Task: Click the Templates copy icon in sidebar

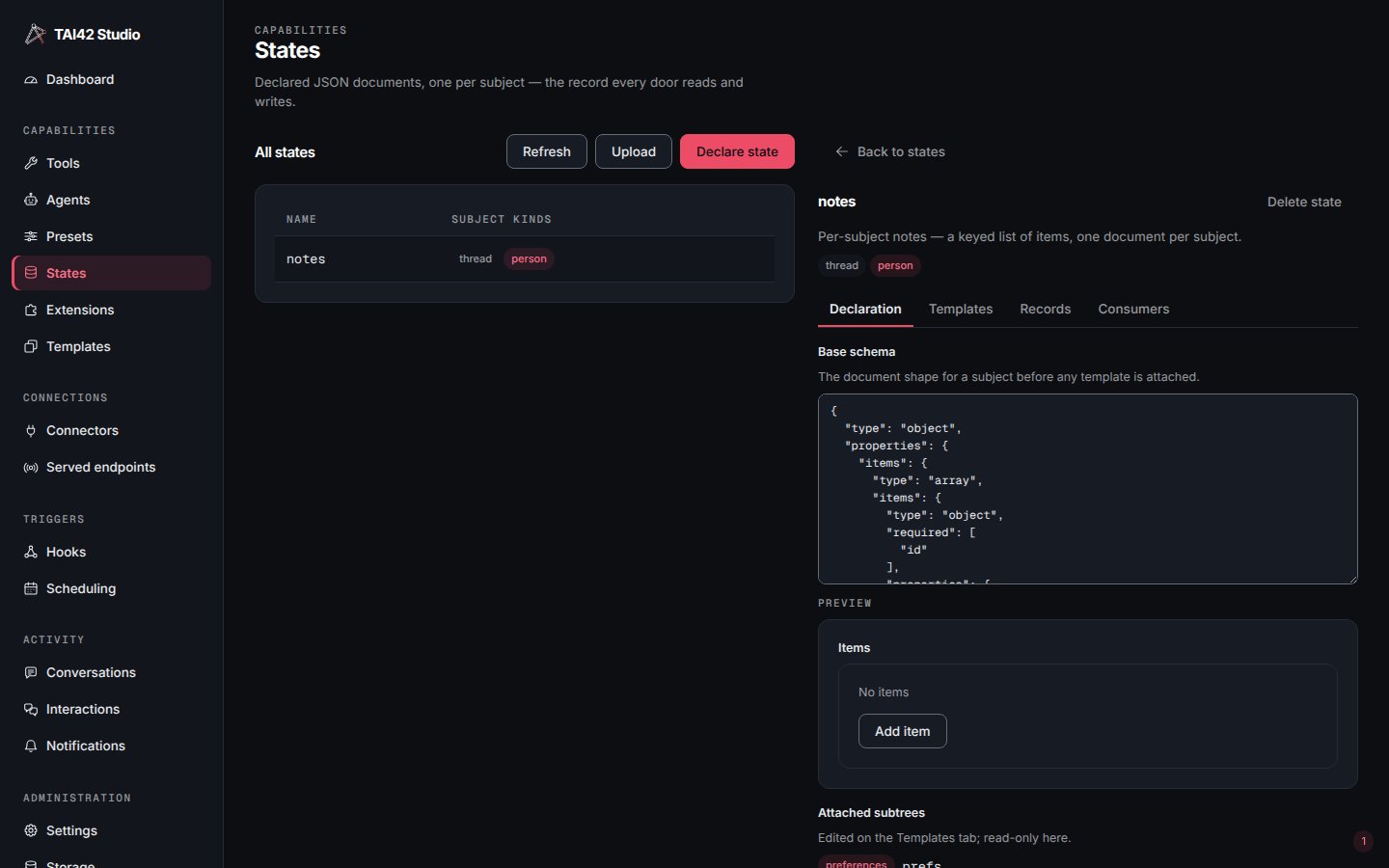Action: tap(31, 347)
